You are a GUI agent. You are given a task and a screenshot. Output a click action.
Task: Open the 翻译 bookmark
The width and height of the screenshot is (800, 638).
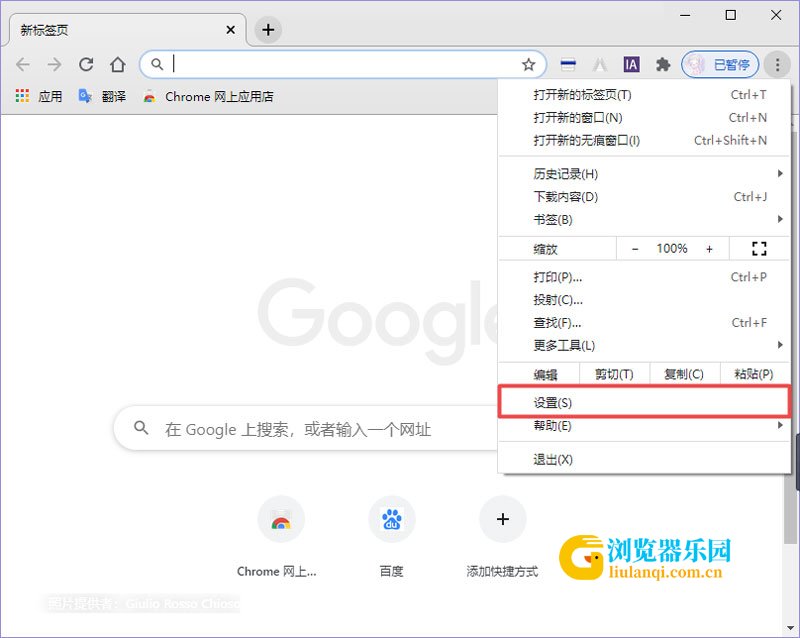(x=103, y=96)
